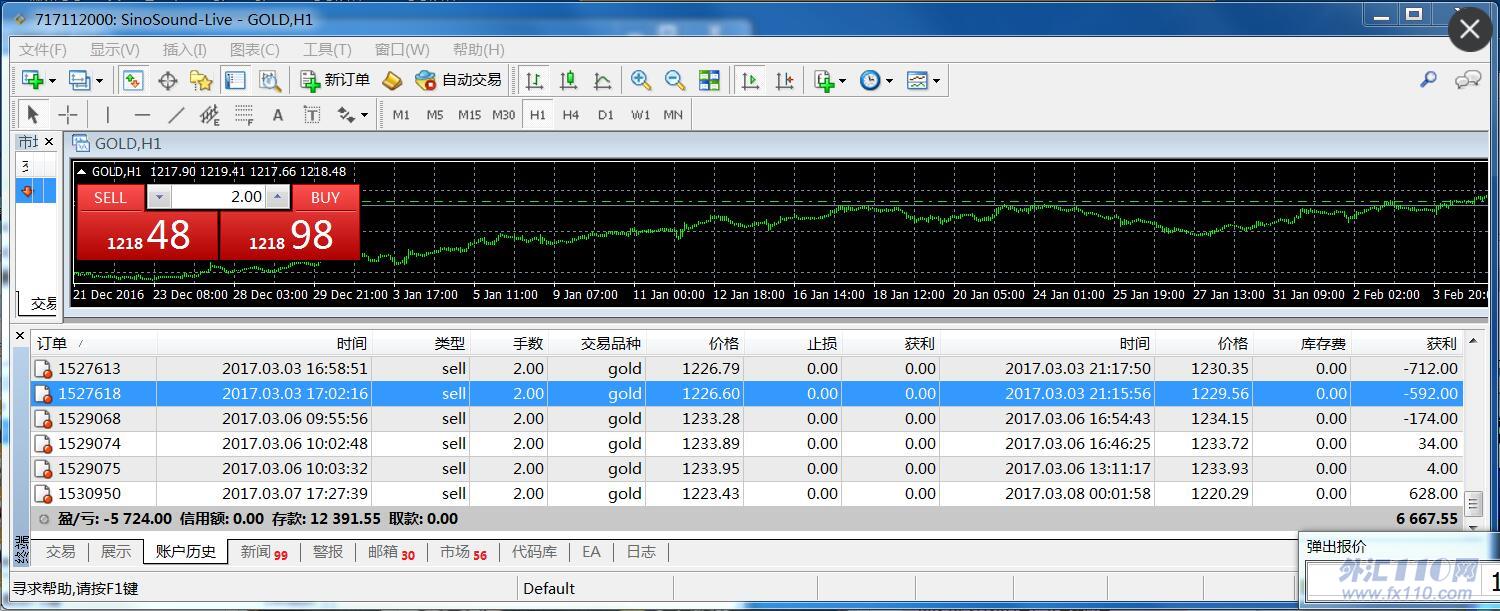Select order 1529068 row

(x=747, y=418)
